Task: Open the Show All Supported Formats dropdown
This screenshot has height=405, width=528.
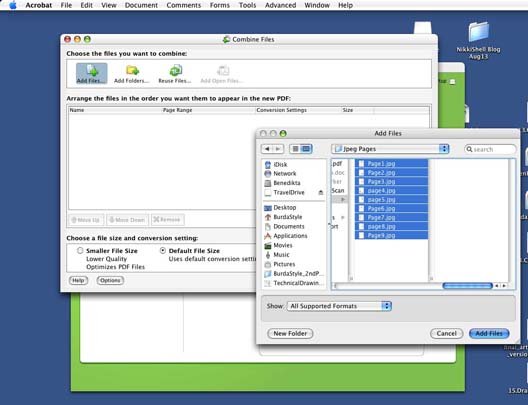Action: (x=339, y=306)
